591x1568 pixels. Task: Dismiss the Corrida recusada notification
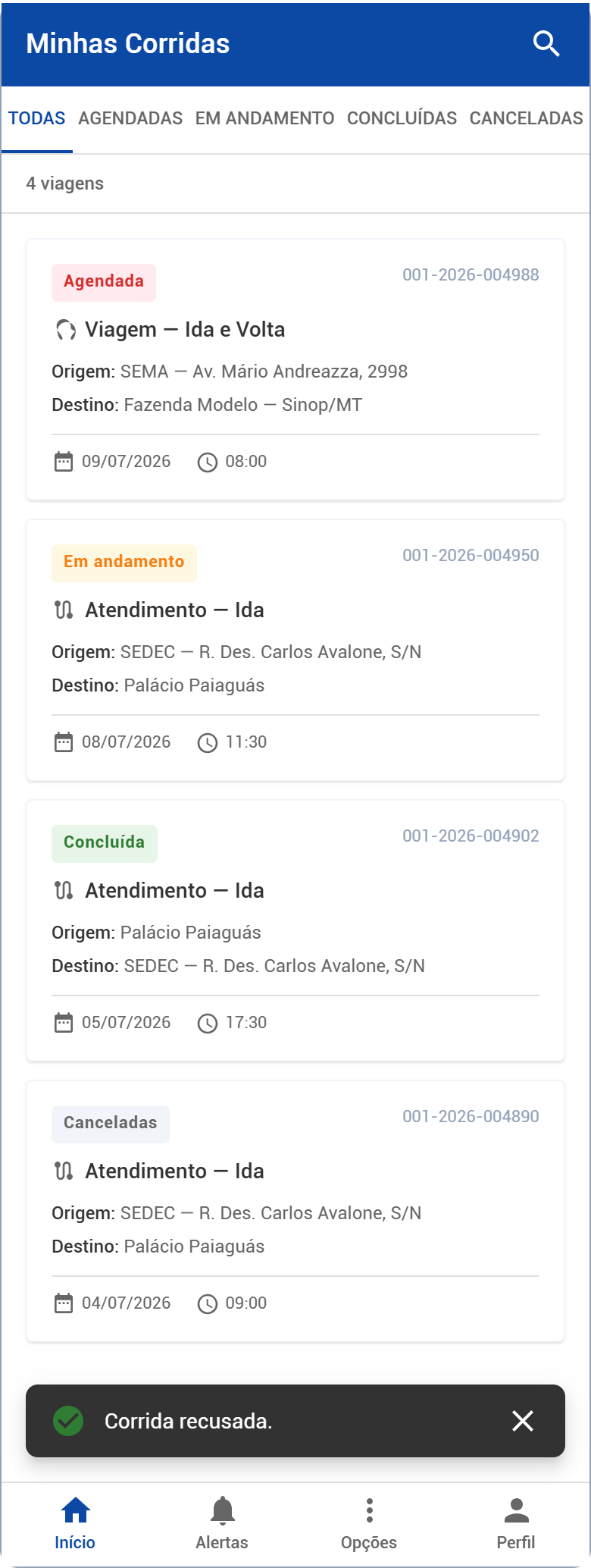[x=523, y=1421]
